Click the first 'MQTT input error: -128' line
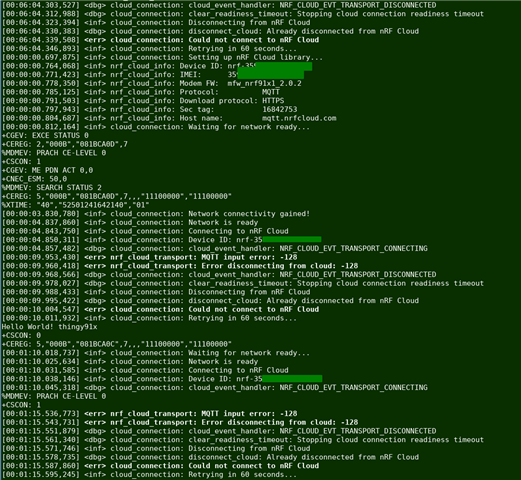This screenshot has height=480, width=521. pos(150,257)
